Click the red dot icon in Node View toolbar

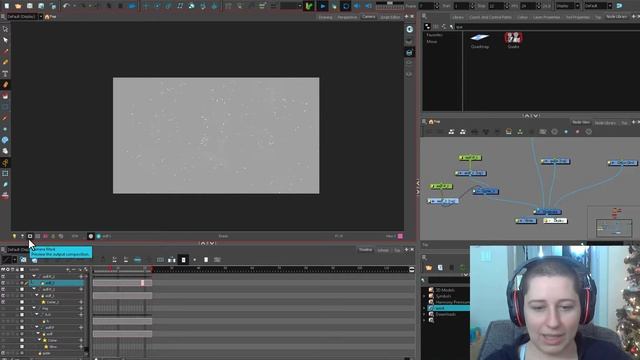(x=577, y=132)
